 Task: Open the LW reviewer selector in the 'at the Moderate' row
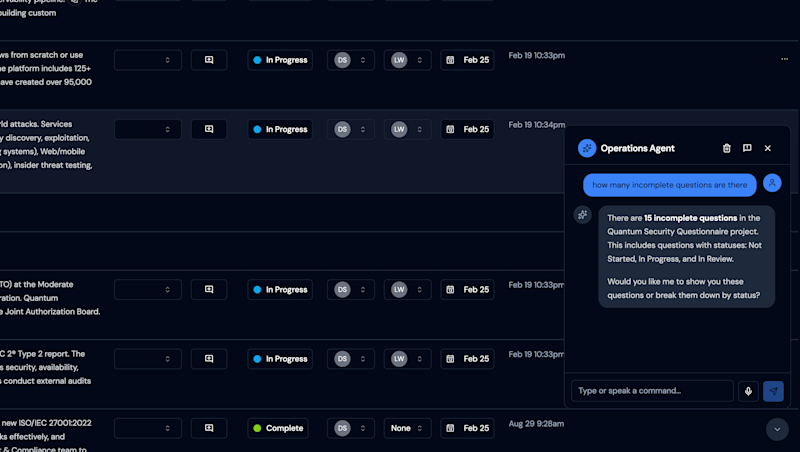(x=407, y=290)
